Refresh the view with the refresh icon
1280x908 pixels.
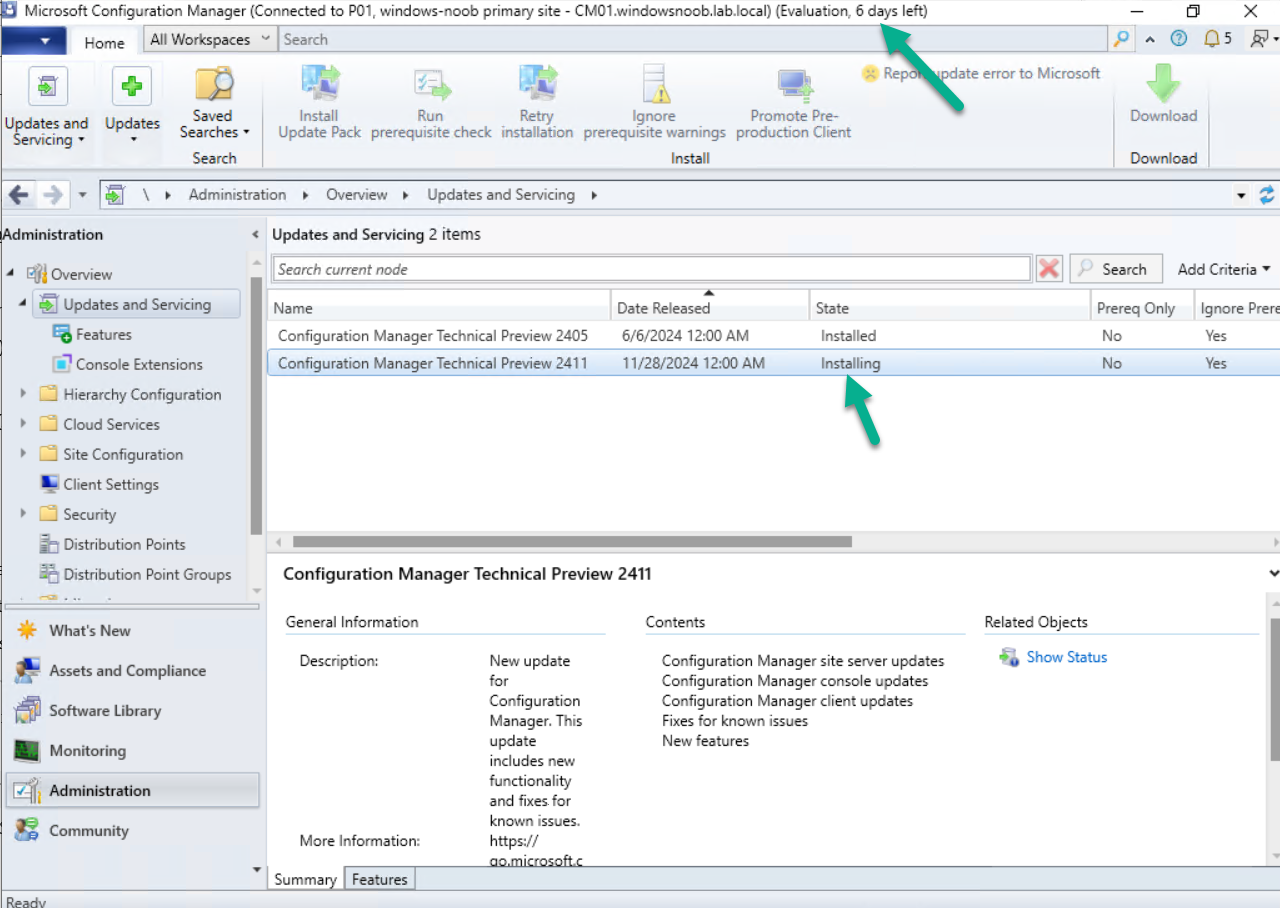click(1267, 195)
